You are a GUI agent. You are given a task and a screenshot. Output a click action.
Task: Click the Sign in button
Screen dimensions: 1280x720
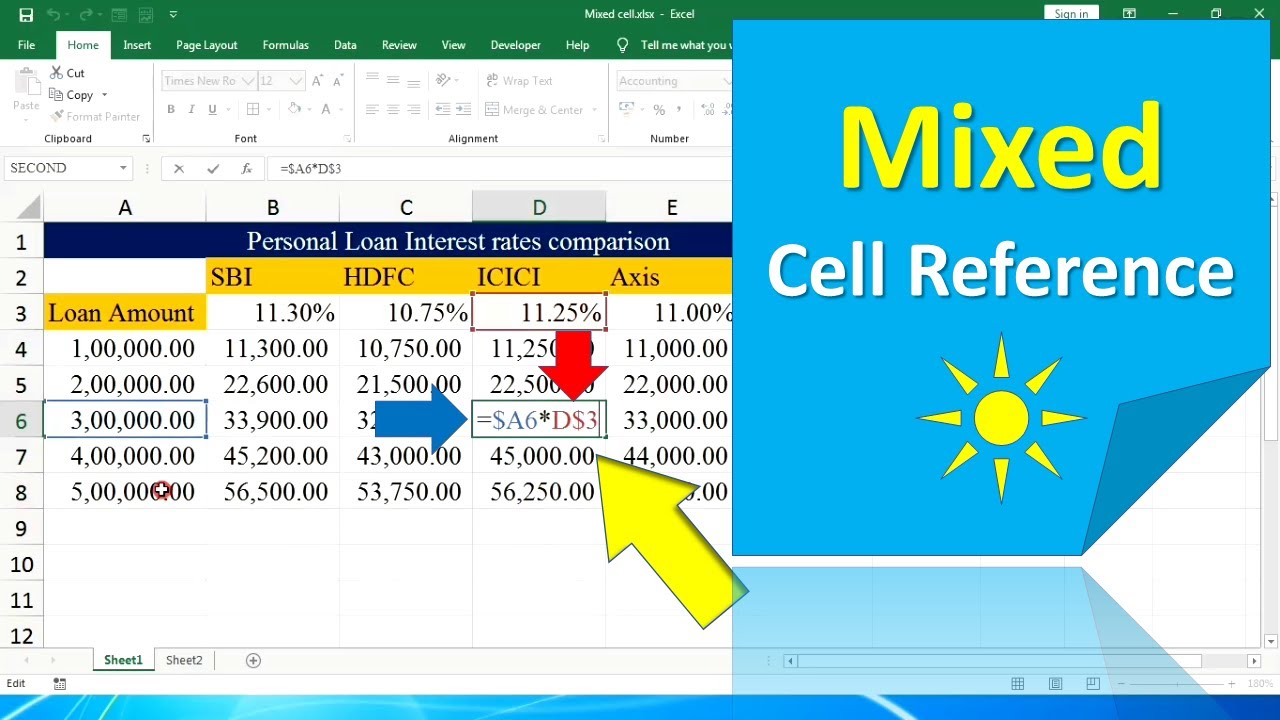1071,14
